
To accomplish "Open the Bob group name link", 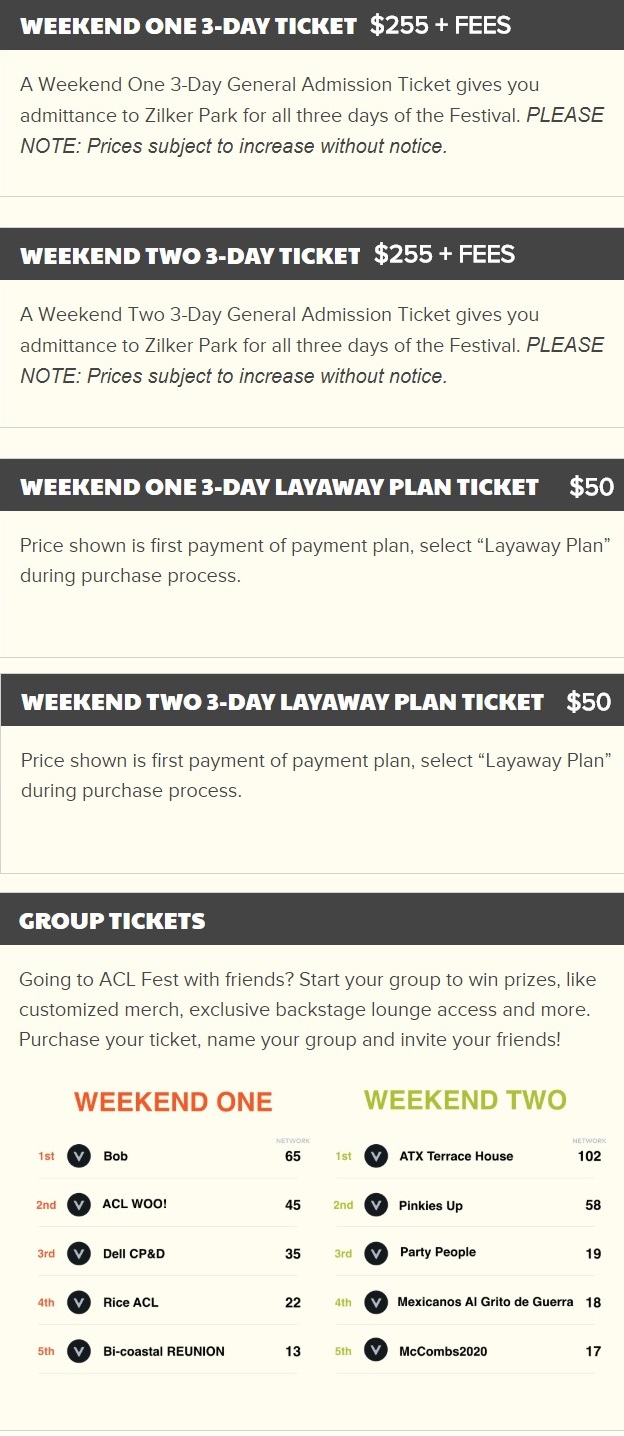I will click(x=116, y=1156).
